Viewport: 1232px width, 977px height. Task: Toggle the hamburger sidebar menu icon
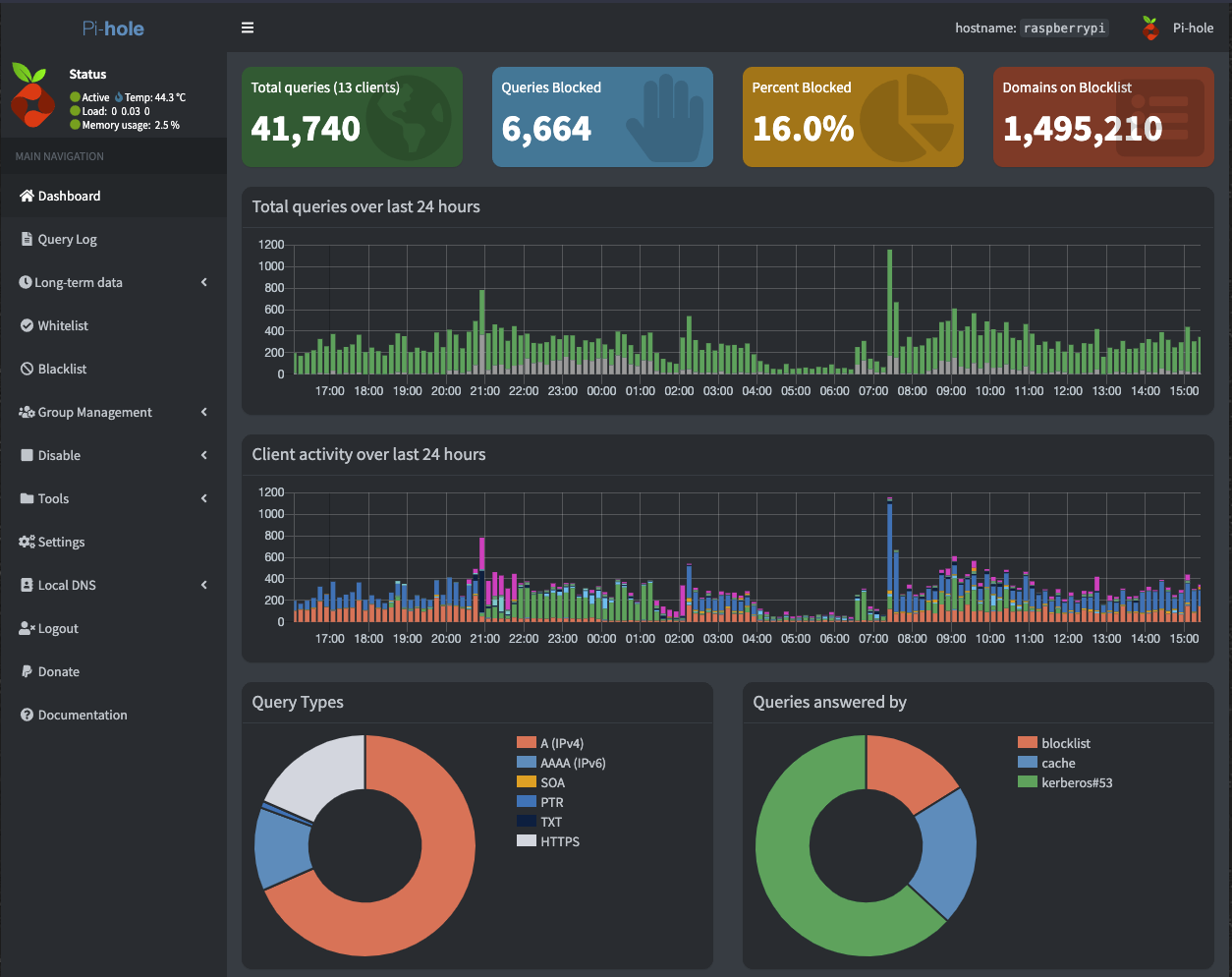click(x=248, y=28)
